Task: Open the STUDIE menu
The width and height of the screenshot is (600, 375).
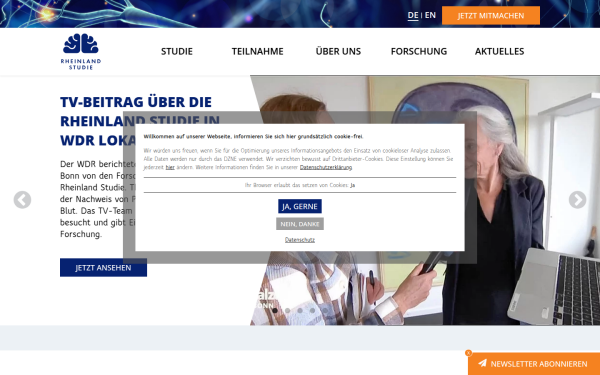Action: pos(177,51)
